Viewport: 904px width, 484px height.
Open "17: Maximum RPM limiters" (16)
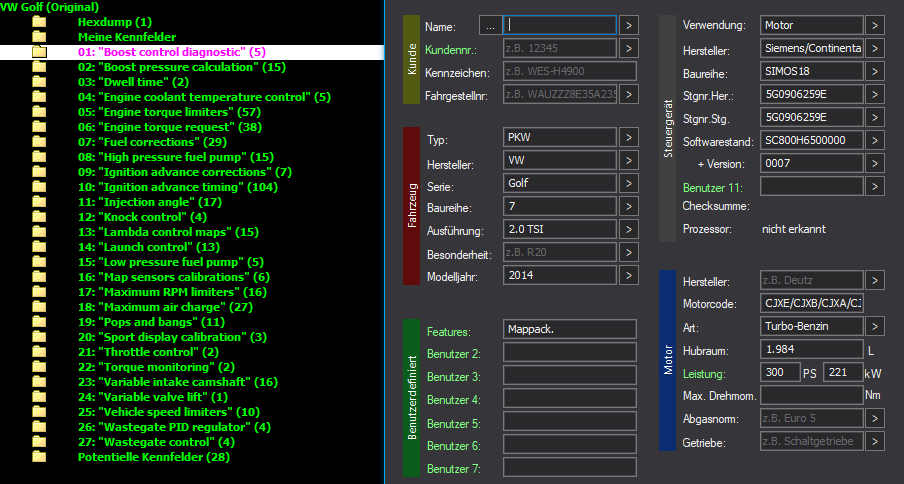pos(172,292)
